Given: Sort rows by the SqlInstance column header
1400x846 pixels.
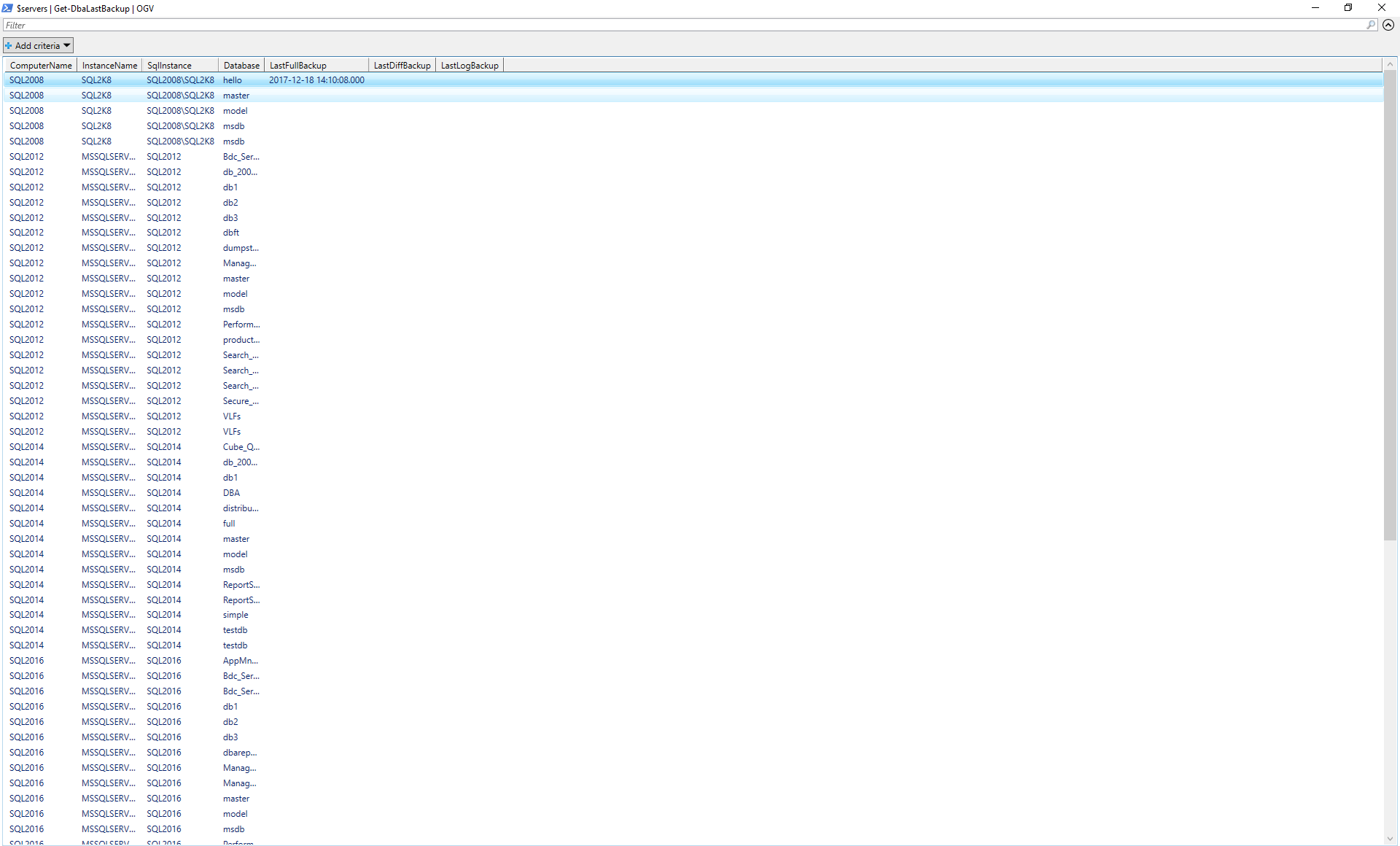Looking at the screenshot, I should tap(169, 65).
